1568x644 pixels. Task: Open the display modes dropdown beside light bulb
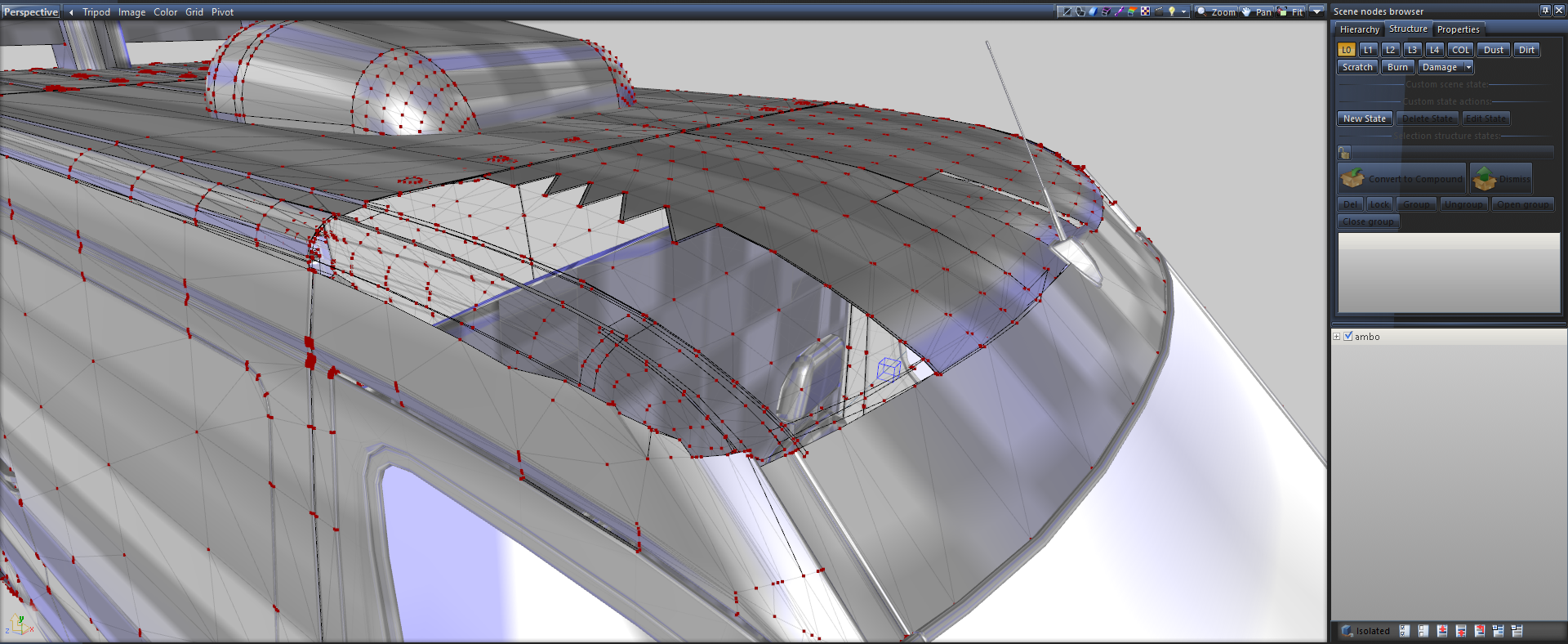tap(1183, 11)
